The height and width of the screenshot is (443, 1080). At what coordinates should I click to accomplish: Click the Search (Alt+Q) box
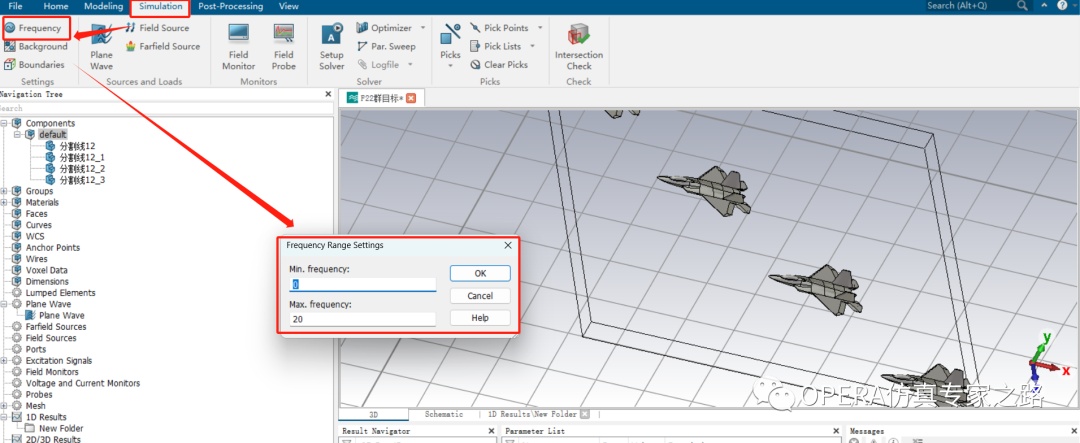click(x=969, y=6)
